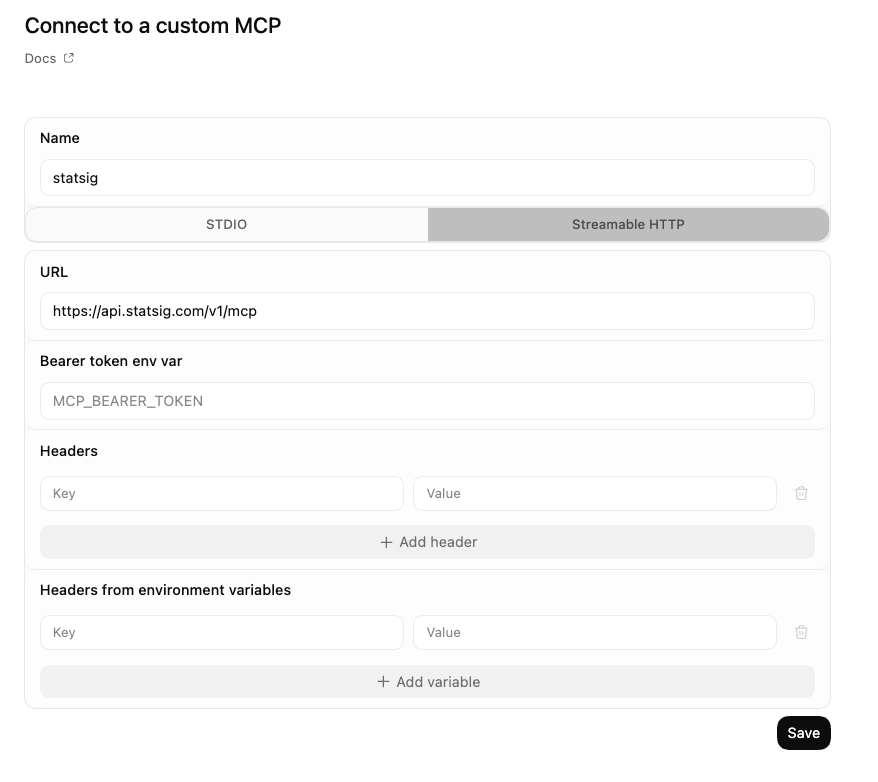
Task: Select the Streamable HTTP tab
Action: 627,224
